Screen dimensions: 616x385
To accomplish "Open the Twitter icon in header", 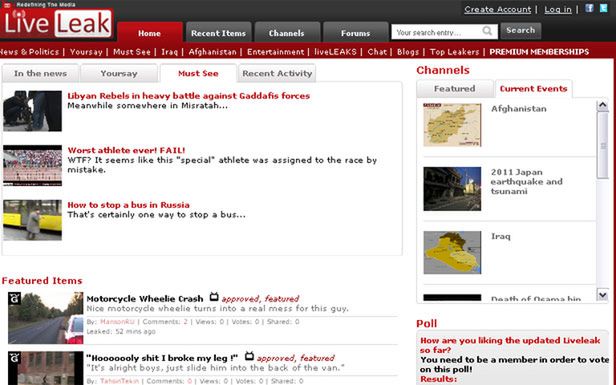I will point(603,8).
